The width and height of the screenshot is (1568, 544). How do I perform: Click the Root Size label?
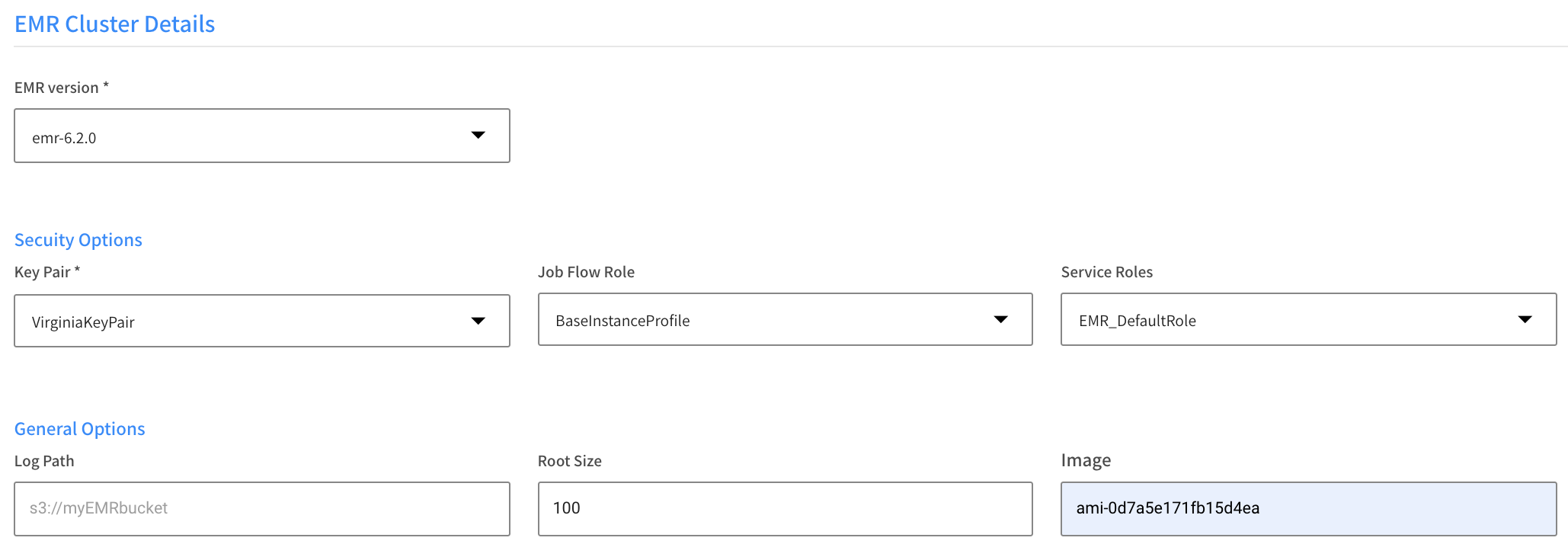[x=569, y=461]
